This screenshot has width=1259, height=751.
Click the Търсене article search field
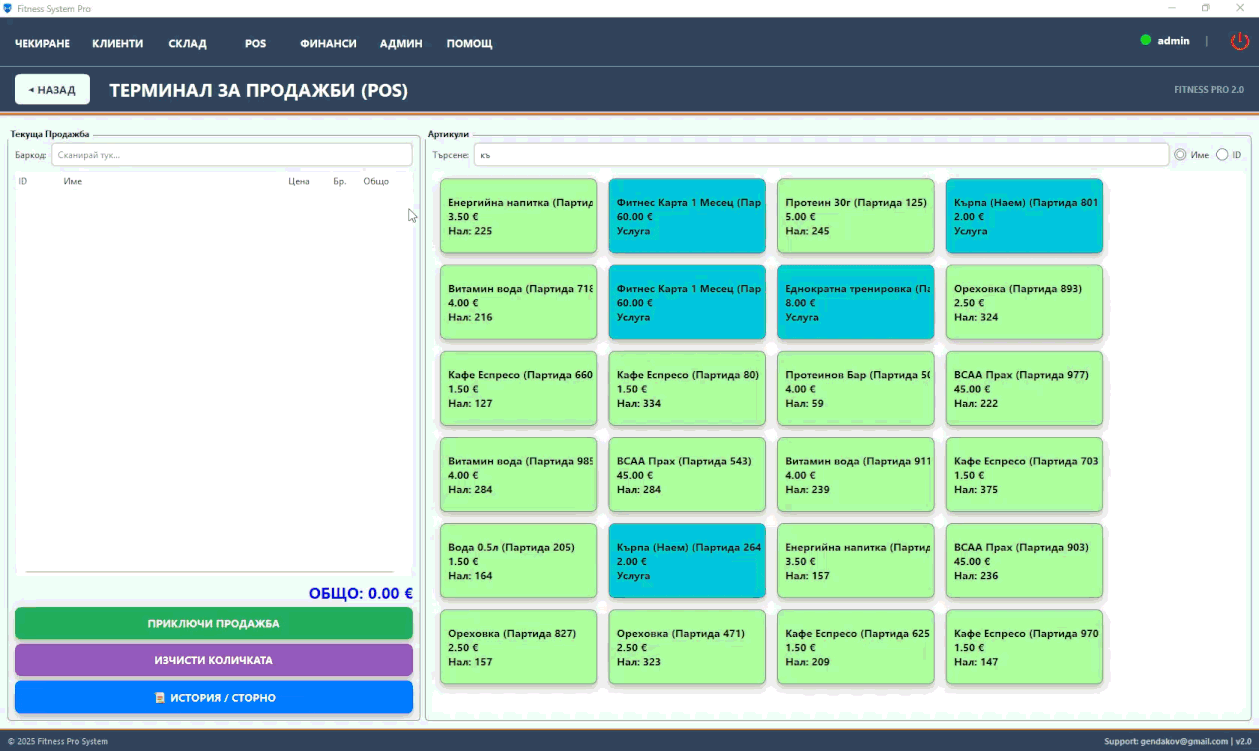tap(820, 155)
